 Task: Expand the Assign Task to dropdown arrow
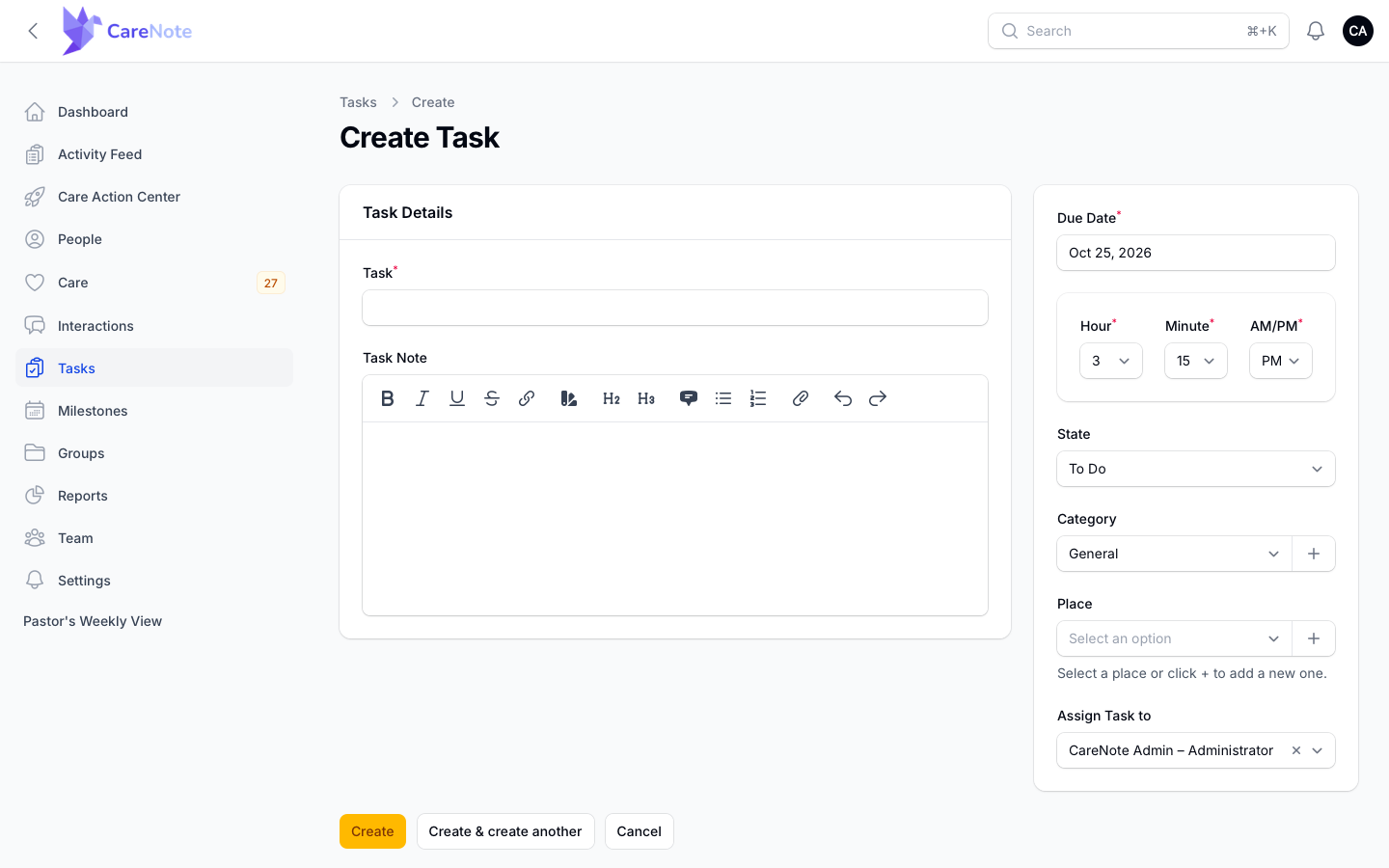1318,750
